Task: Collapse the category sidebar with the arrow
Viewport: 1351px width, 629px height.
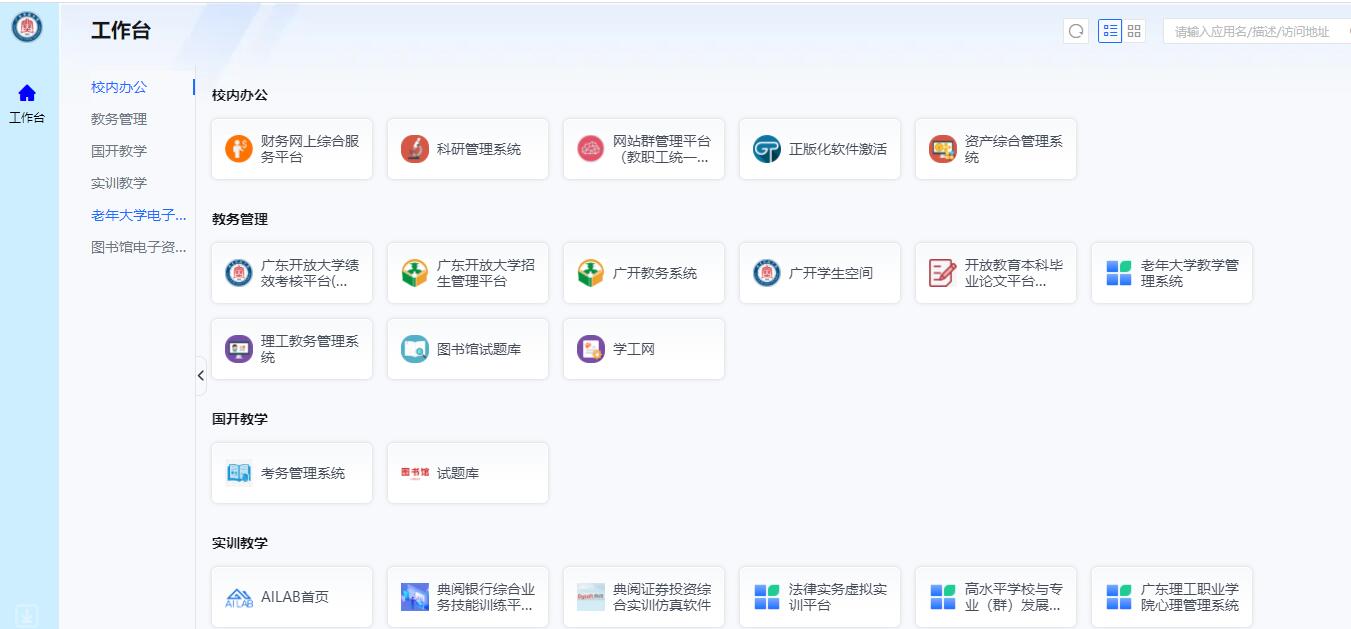Action: pos(200,375)
